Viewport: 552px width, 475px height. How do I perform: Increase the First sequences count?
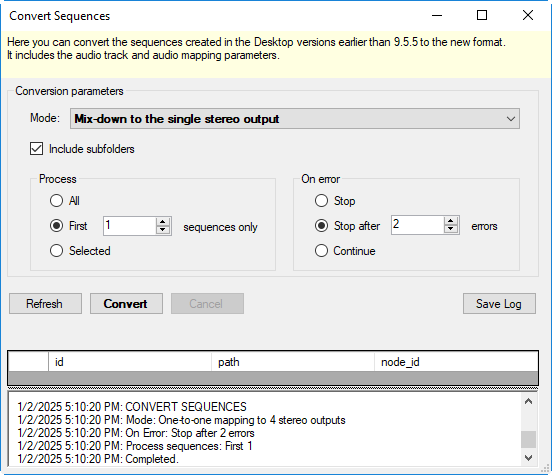[163, 222]
